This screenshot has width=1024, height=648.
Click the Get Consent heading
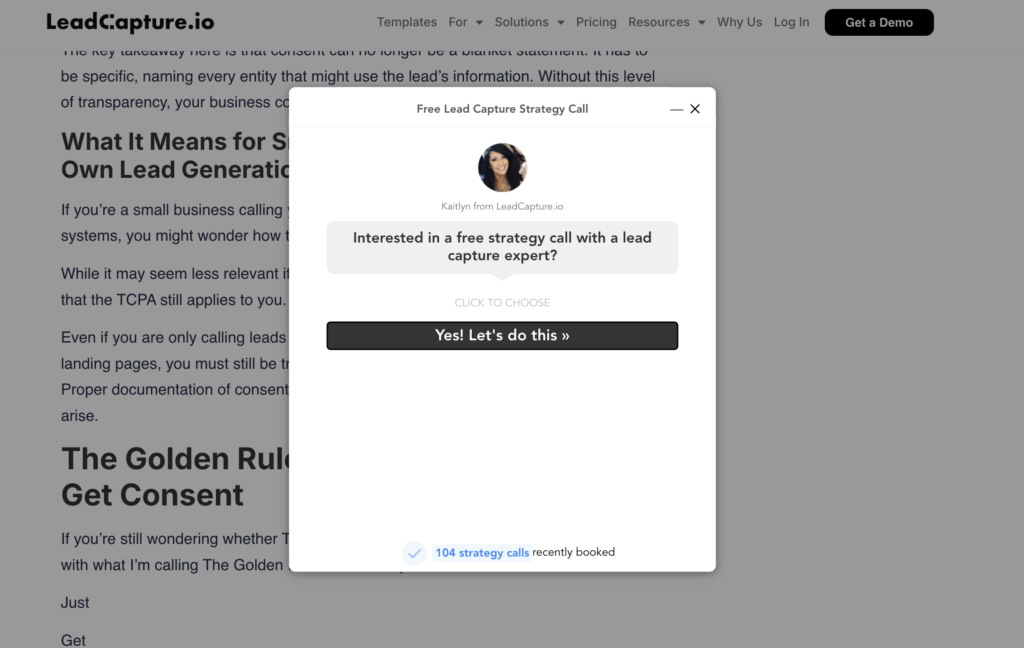(x=152, y=495)
